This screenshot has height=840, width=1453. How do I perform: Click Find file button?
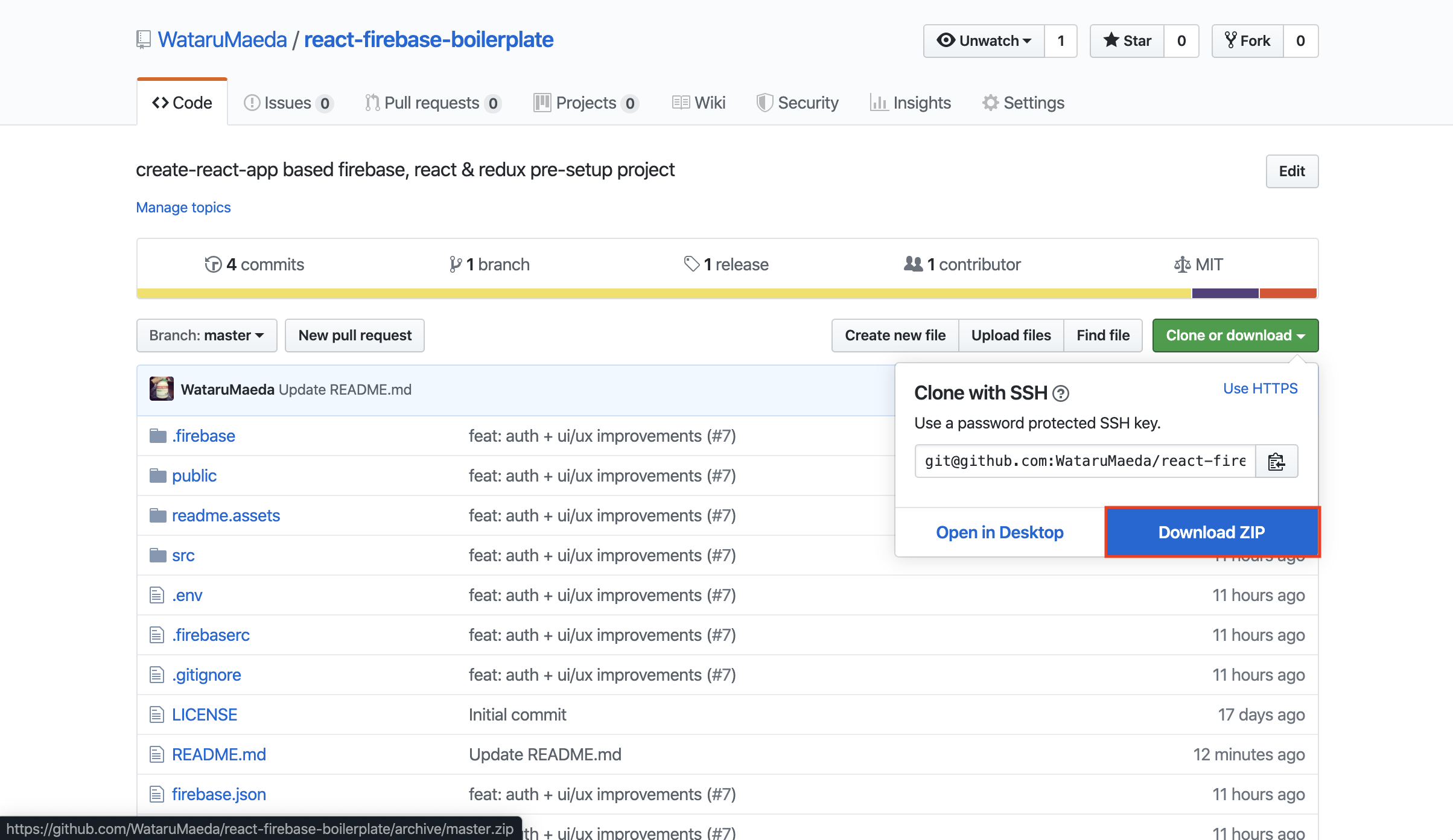tap(1103, 336)
